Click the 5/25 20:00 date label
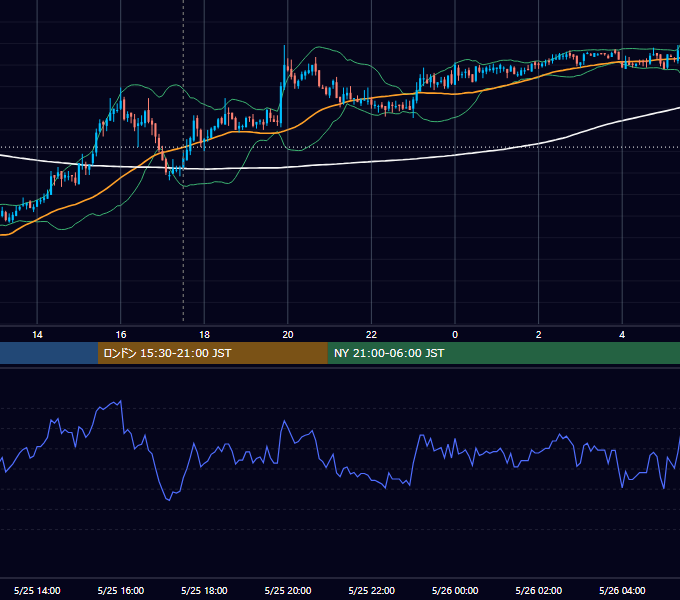680x600 pixels. click(288, 590)
